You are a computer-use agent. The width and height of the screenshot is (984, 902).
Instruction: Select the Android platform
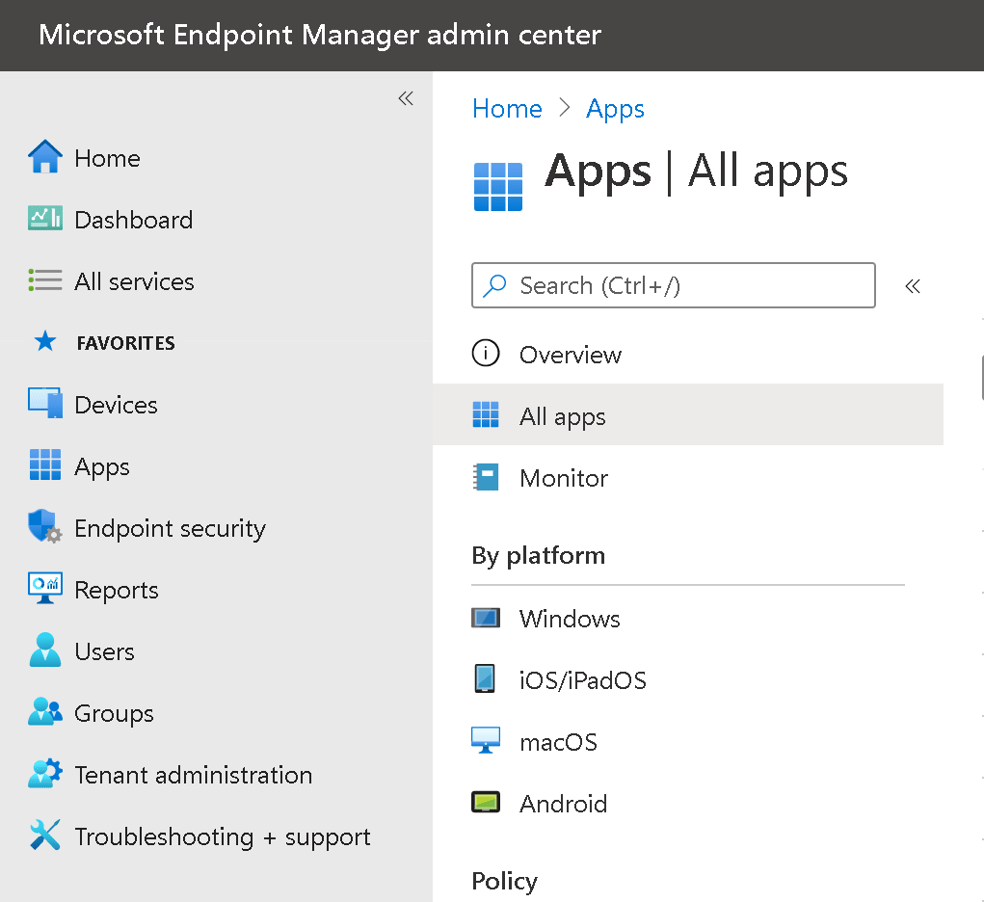pos(563,803)
